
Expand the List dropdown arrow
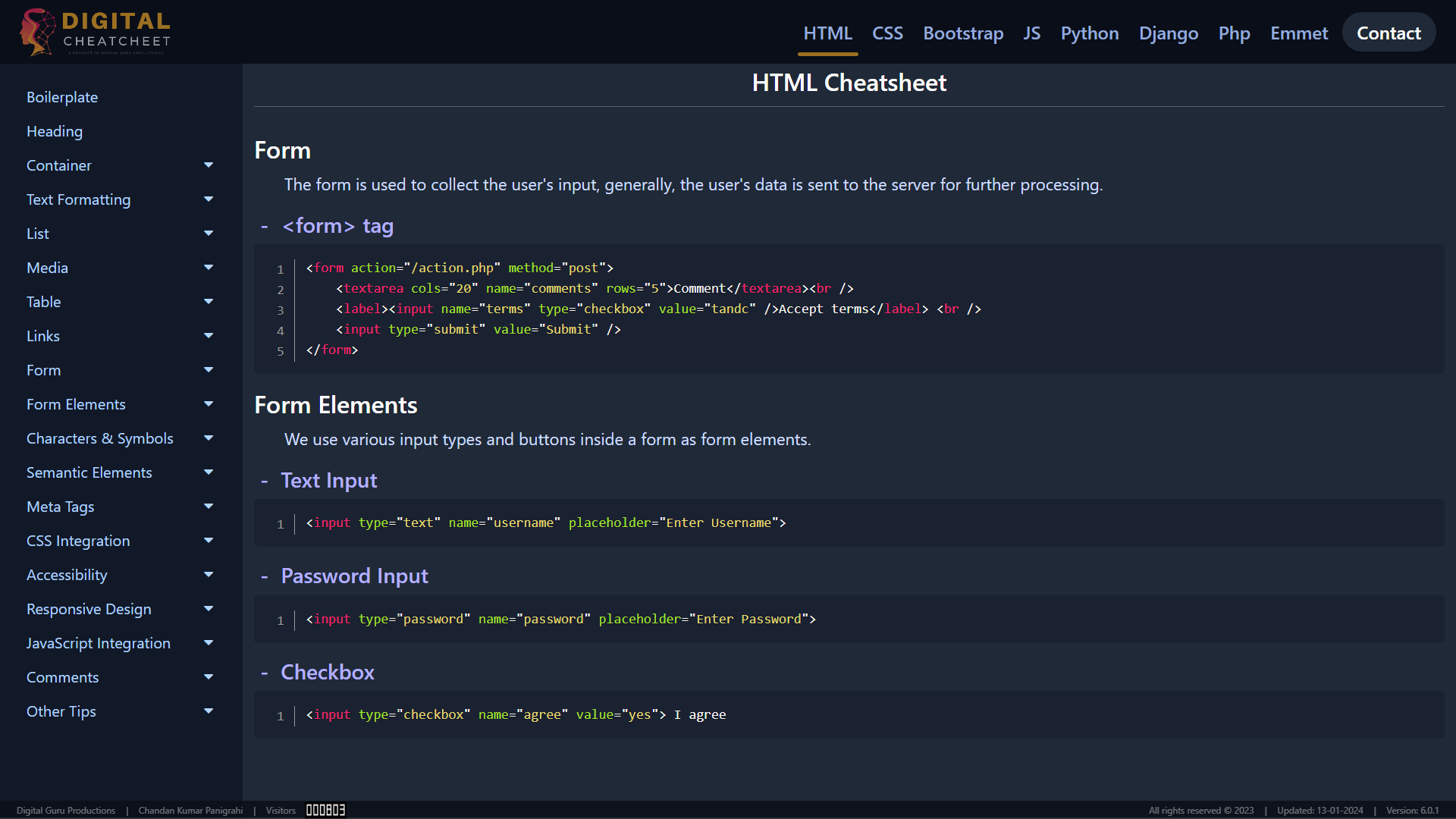pos(209,234)
